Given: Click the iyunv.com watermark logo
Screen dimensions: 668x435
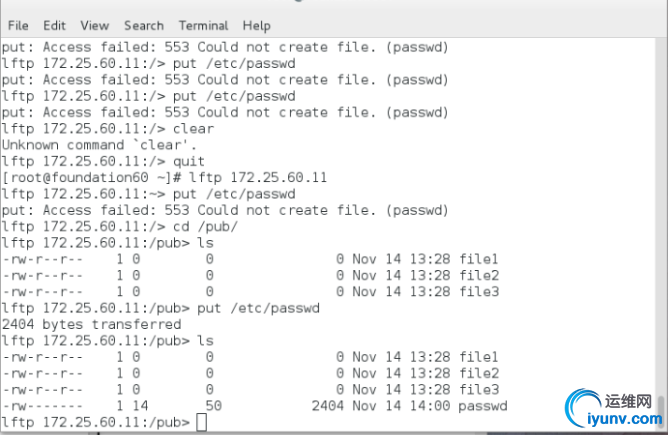Looking at the screenshot, I should point(584,407).
